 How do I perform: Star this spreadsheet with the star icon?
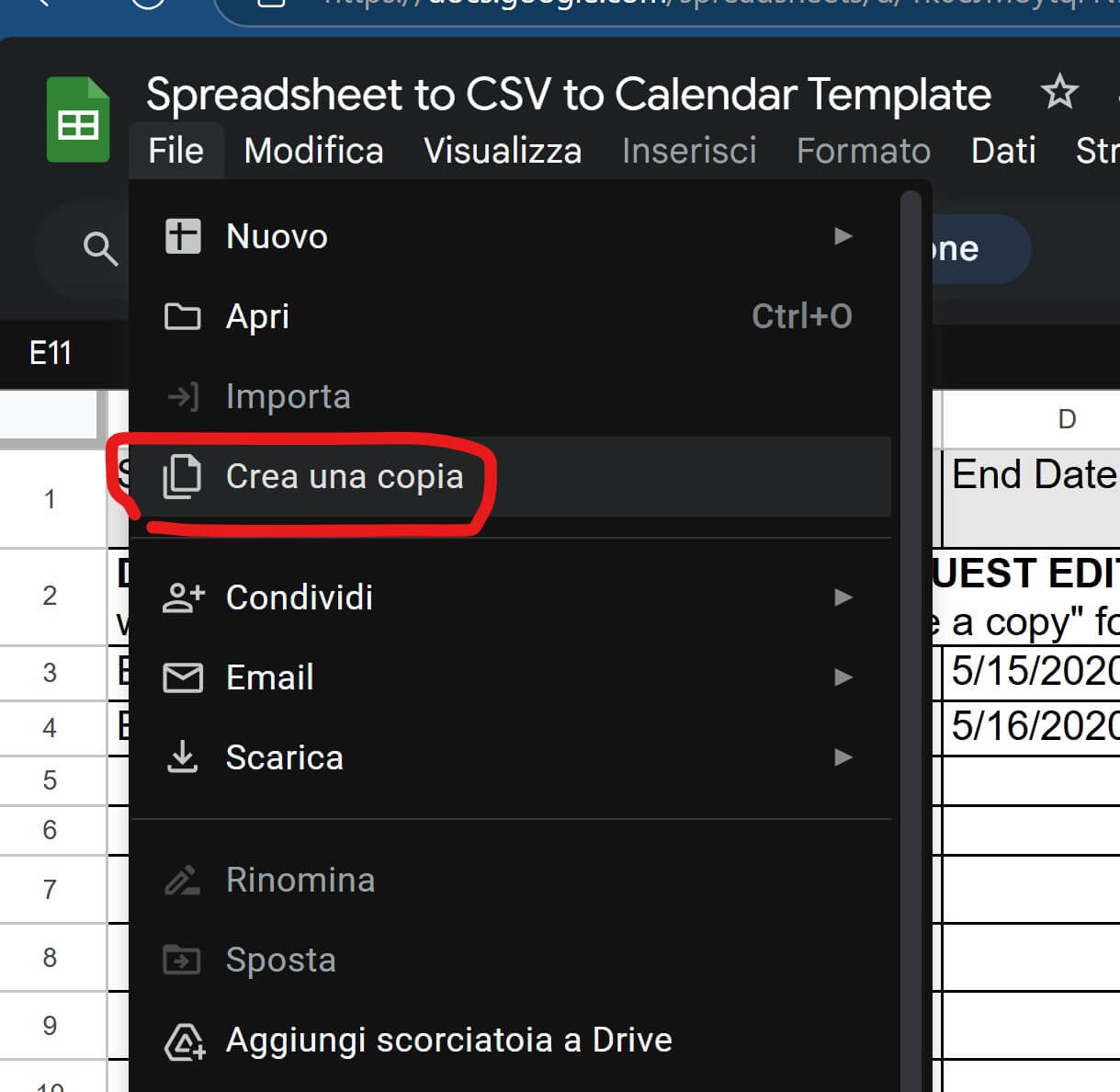(x=1058, y=92)
